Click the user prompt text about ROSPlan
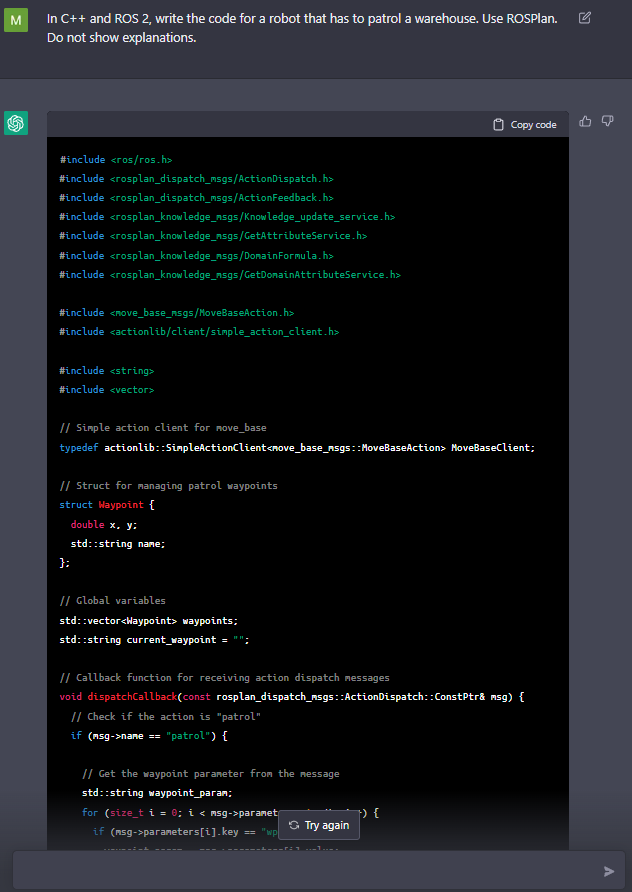The height and width of the screenshot is (892, 632). [x=302, y=28]
